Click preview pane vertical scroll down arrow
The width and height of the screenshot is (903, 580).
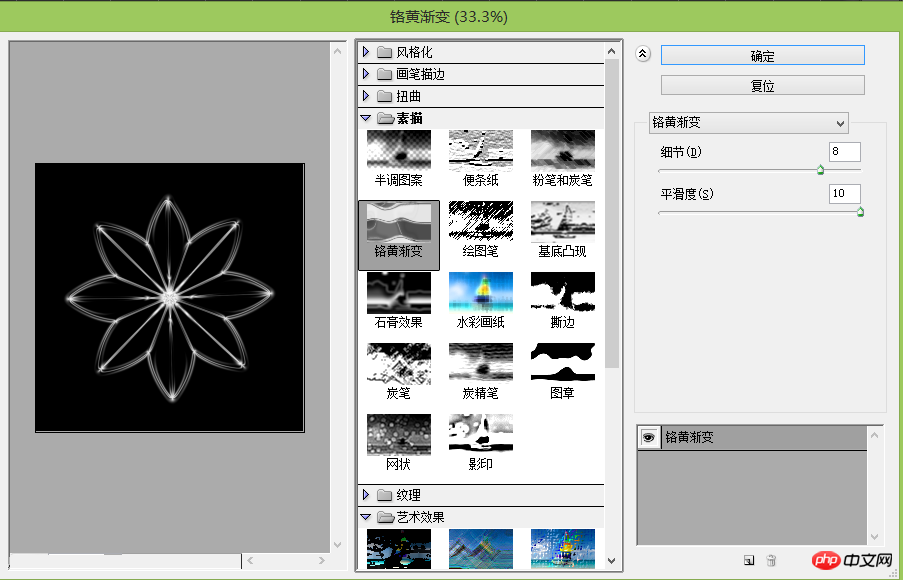(x=337, y=545)
